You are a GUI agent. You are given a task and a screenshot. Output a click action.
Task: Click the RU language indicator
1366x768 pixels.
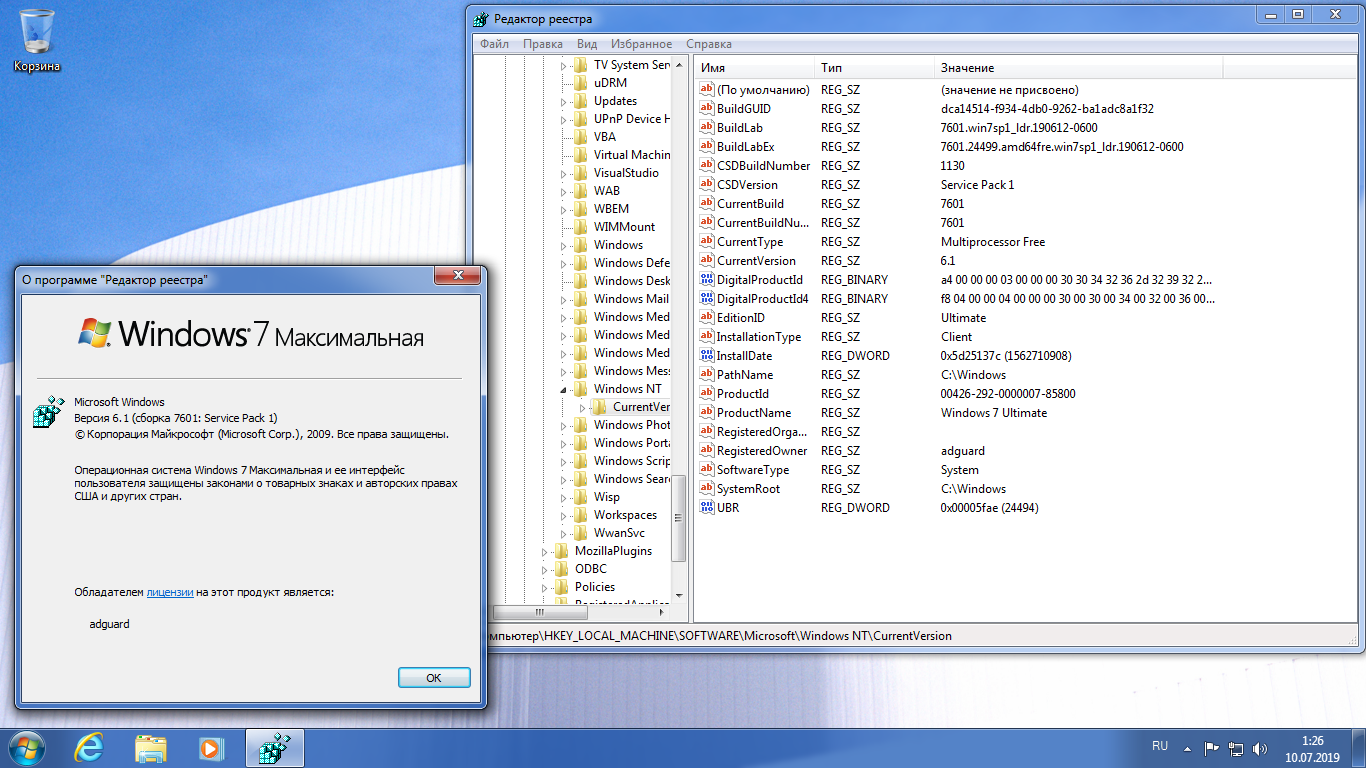tap(1160, 746)
